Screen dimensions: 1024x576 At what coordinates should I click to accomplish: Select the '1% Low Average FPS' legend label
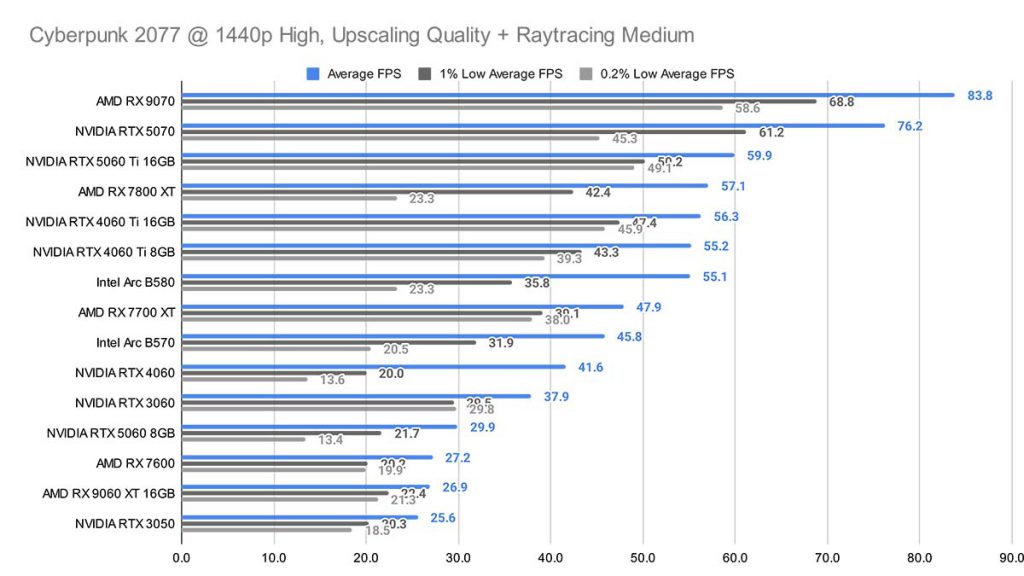pyautogui.click(x=501, y=74)
